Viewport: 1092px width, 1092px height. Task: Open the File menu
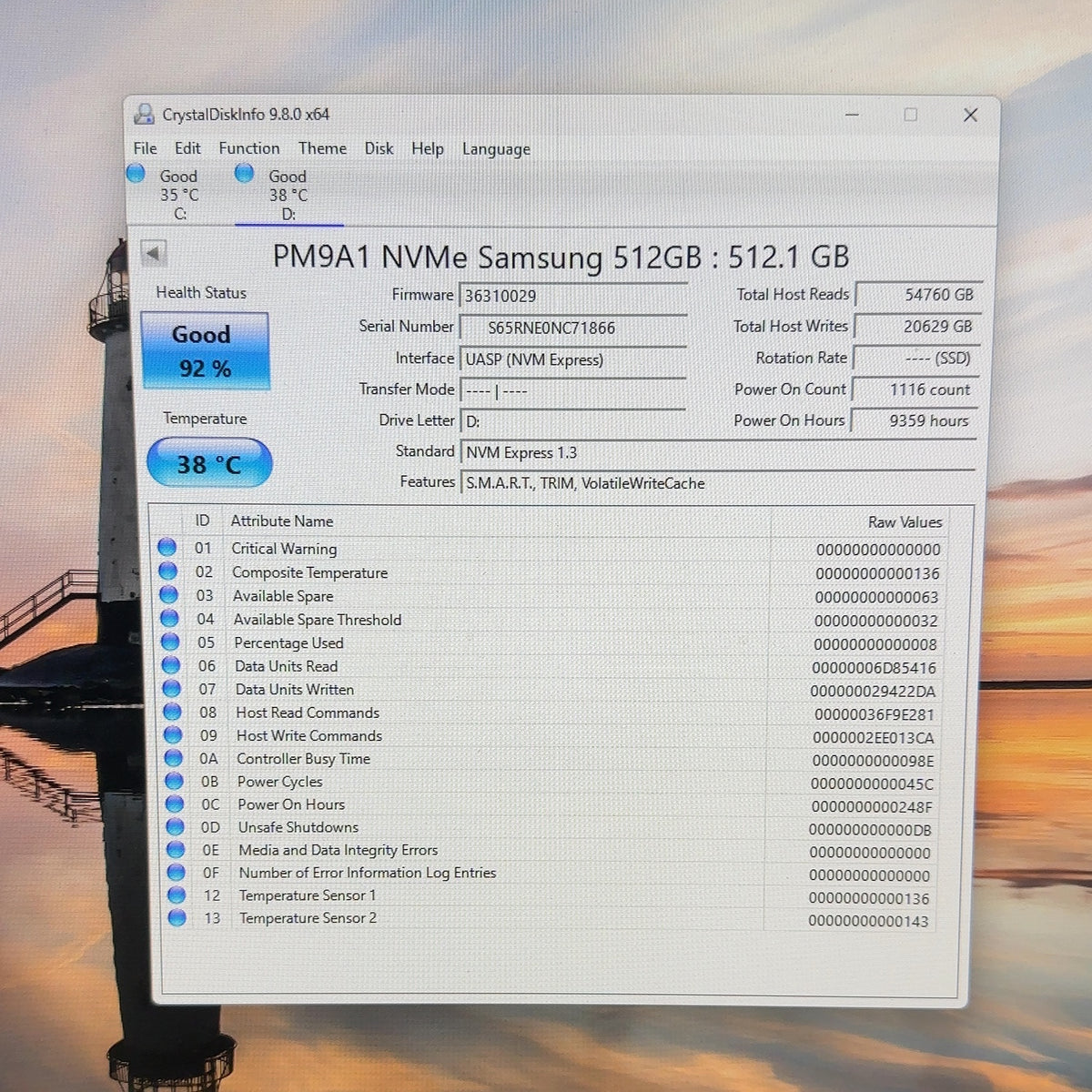(145, 148)
